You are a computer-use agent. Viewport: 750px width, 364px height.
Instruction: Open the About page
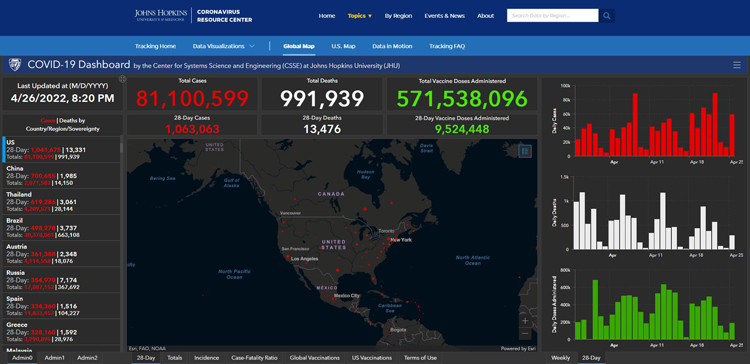[485, 16]
